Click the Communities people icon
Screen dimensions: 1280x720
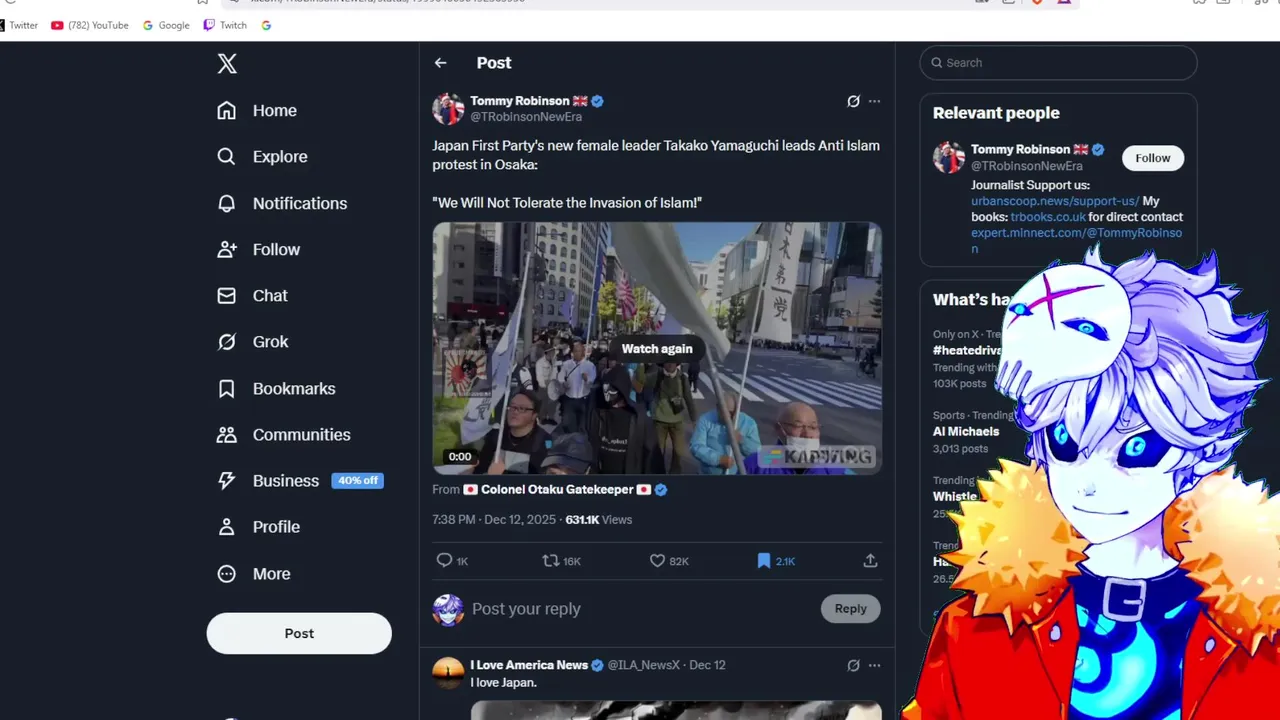tap(227, 434)
